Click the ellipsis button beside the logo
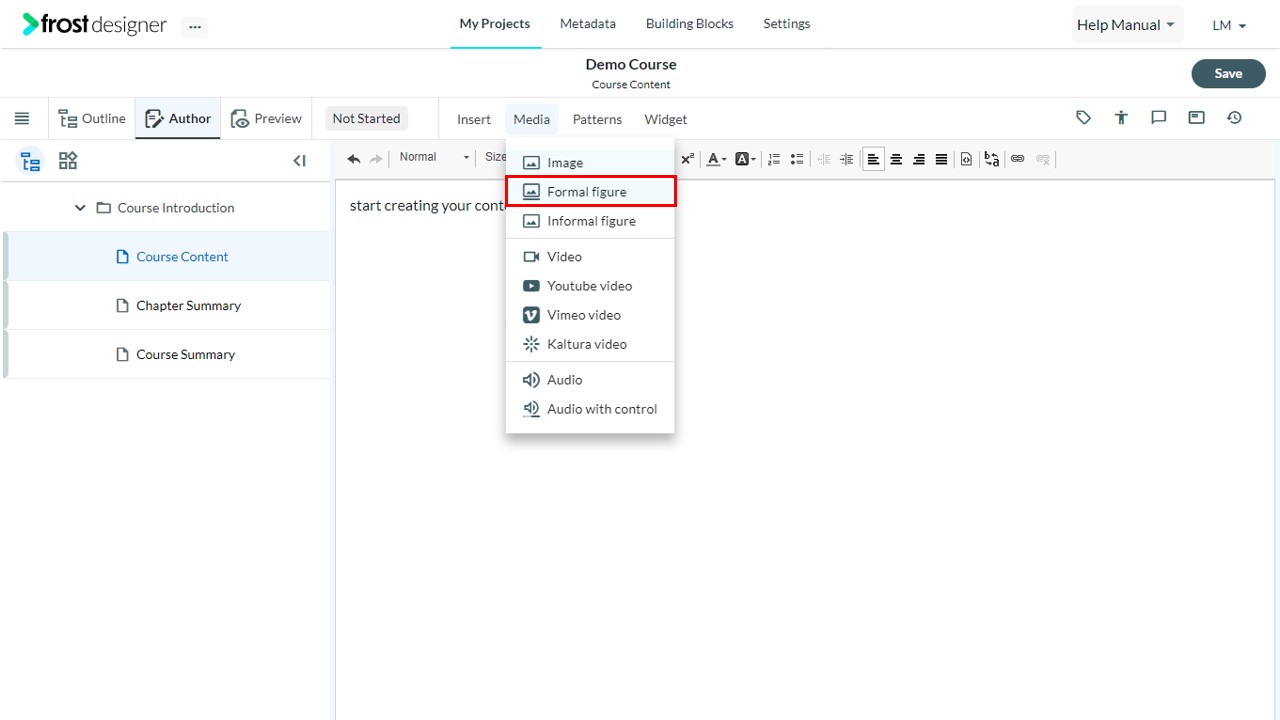Viewport: 1280px width, 720px height. pos(195,27)
